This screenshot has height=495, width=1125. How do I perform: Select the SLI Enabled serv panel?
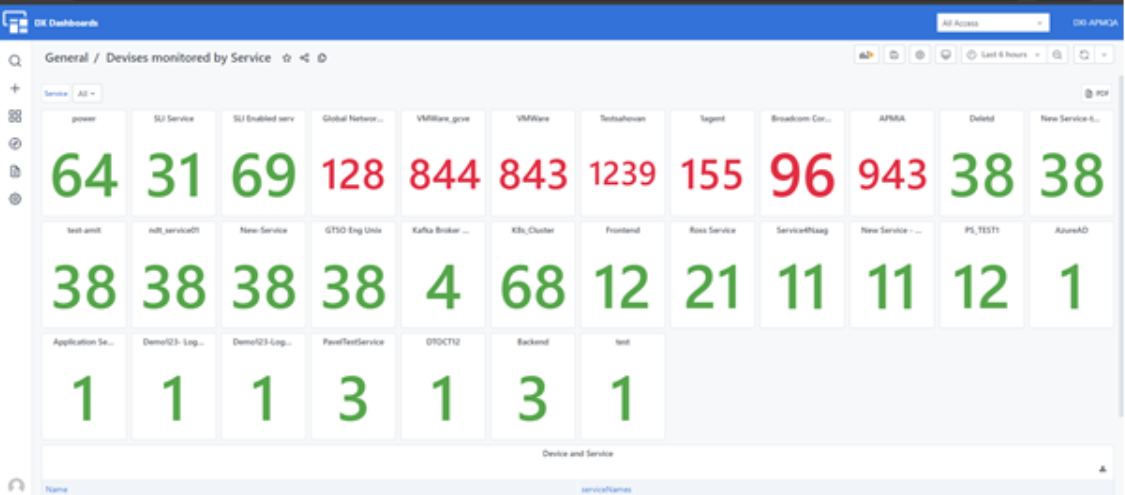pos(264,164)
